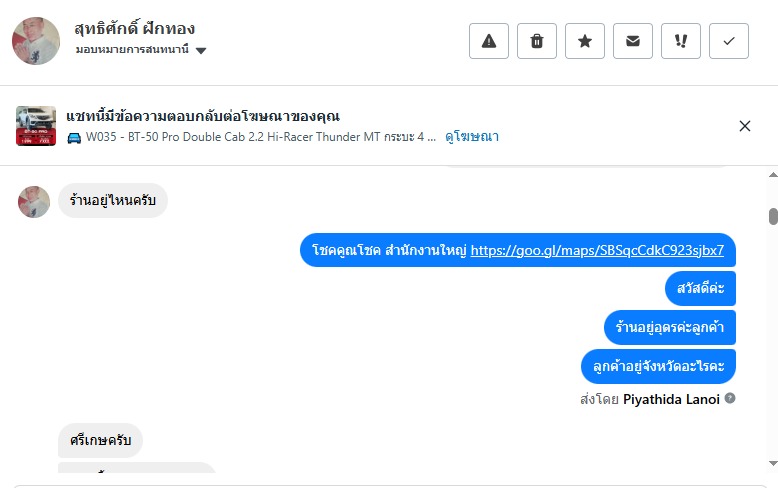Click customer avatar beside ร้านอยู่ไหนครับ message

[x=34, y=202]
